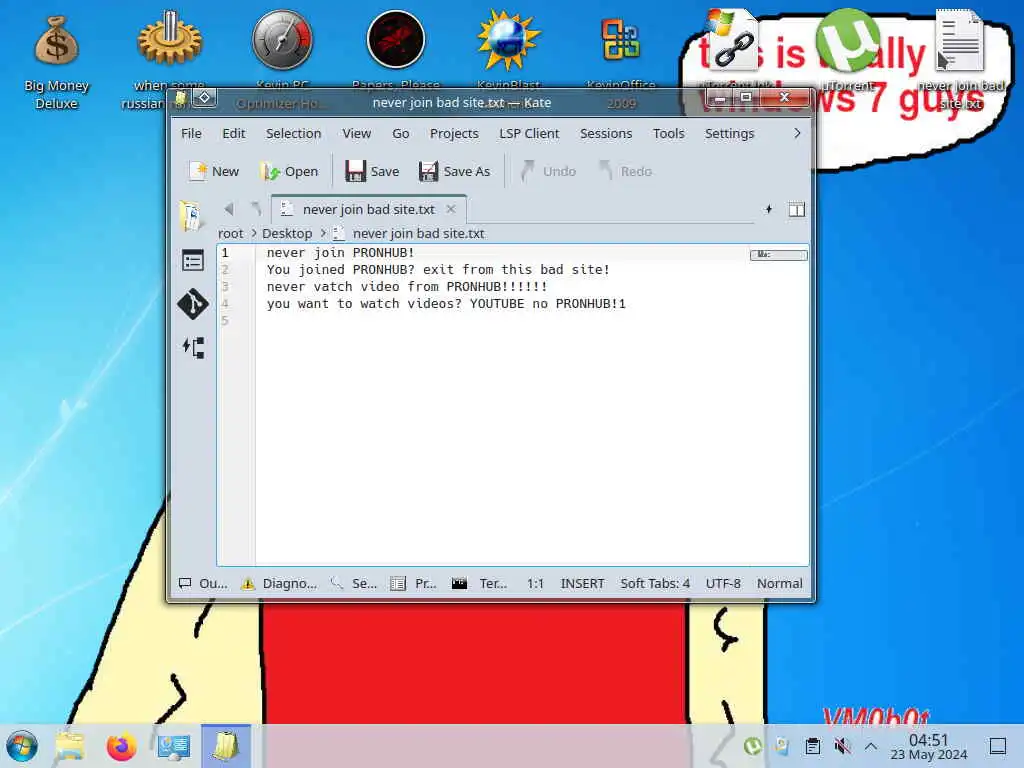Click the Kate taskbar entry
The height and width of the screenshot is (768, 1024).
pos(225,746)
